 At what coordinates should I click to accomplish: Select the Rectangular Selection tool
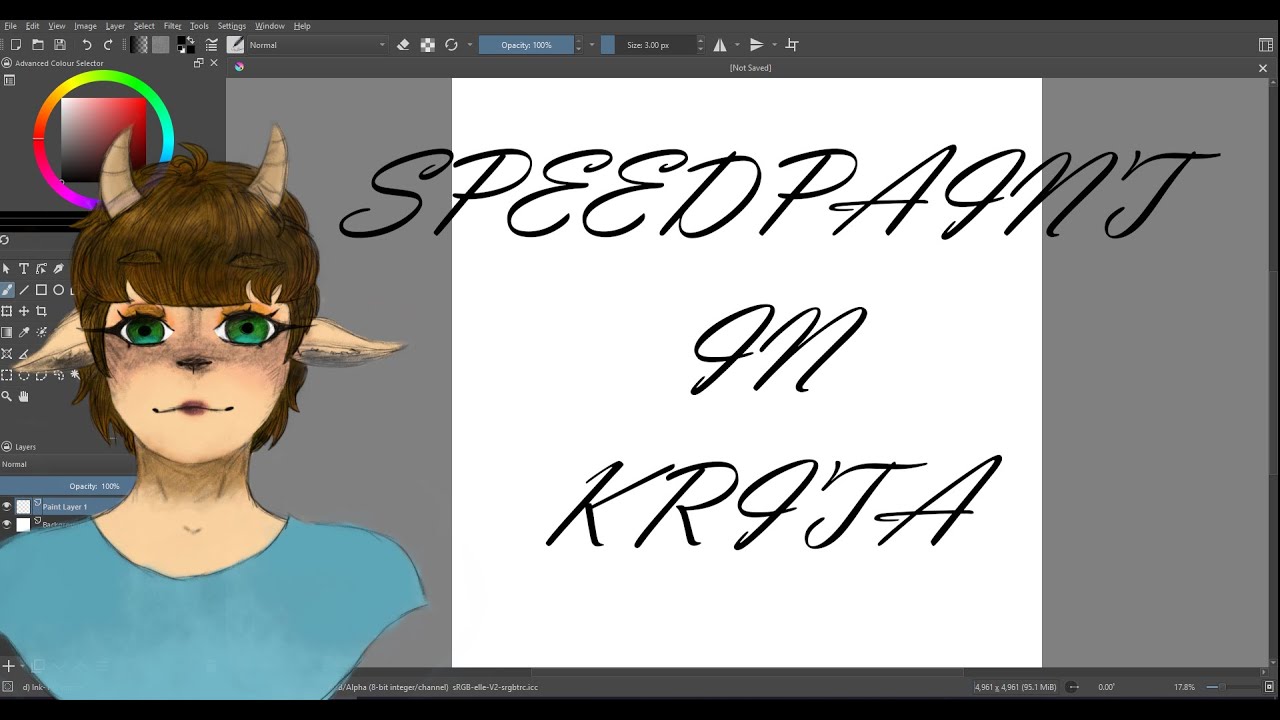[7, 375]
